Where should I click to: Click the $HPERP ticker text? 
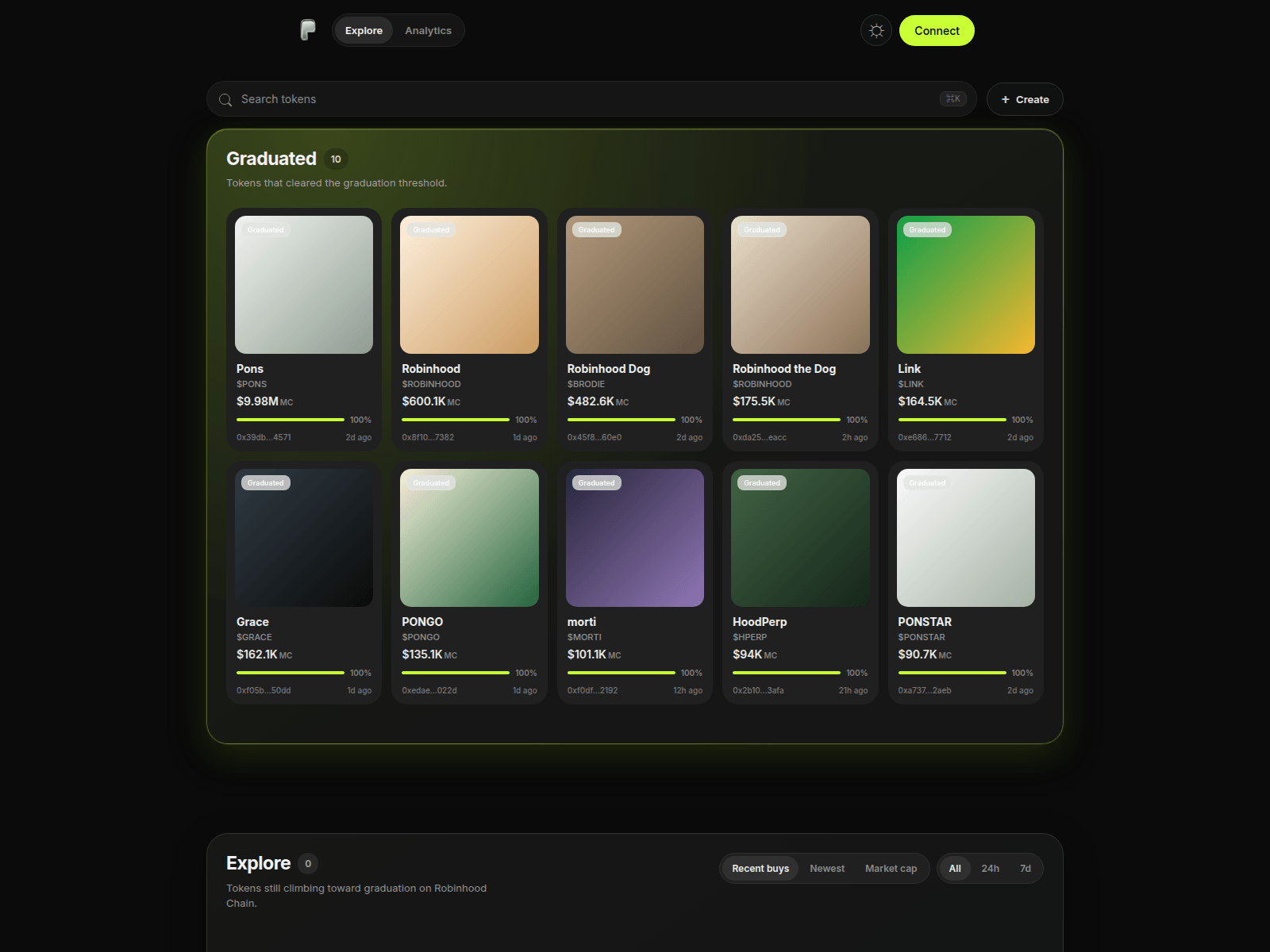point(750,637)
